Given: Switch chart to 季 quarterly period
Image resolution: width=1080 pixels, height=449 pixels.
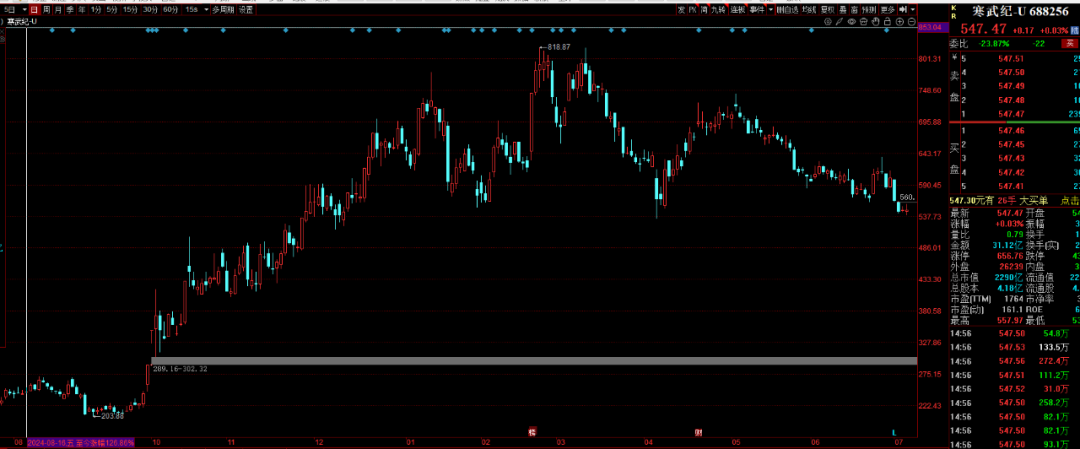Looking at the screenshot, I should pyautogui.click(x=70, y=10).
